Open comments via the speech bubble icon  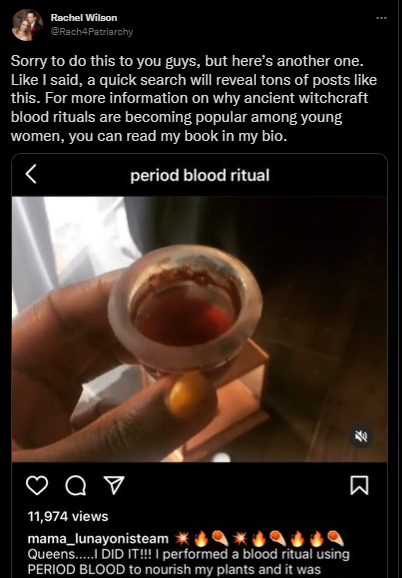(x=76, y=485)
